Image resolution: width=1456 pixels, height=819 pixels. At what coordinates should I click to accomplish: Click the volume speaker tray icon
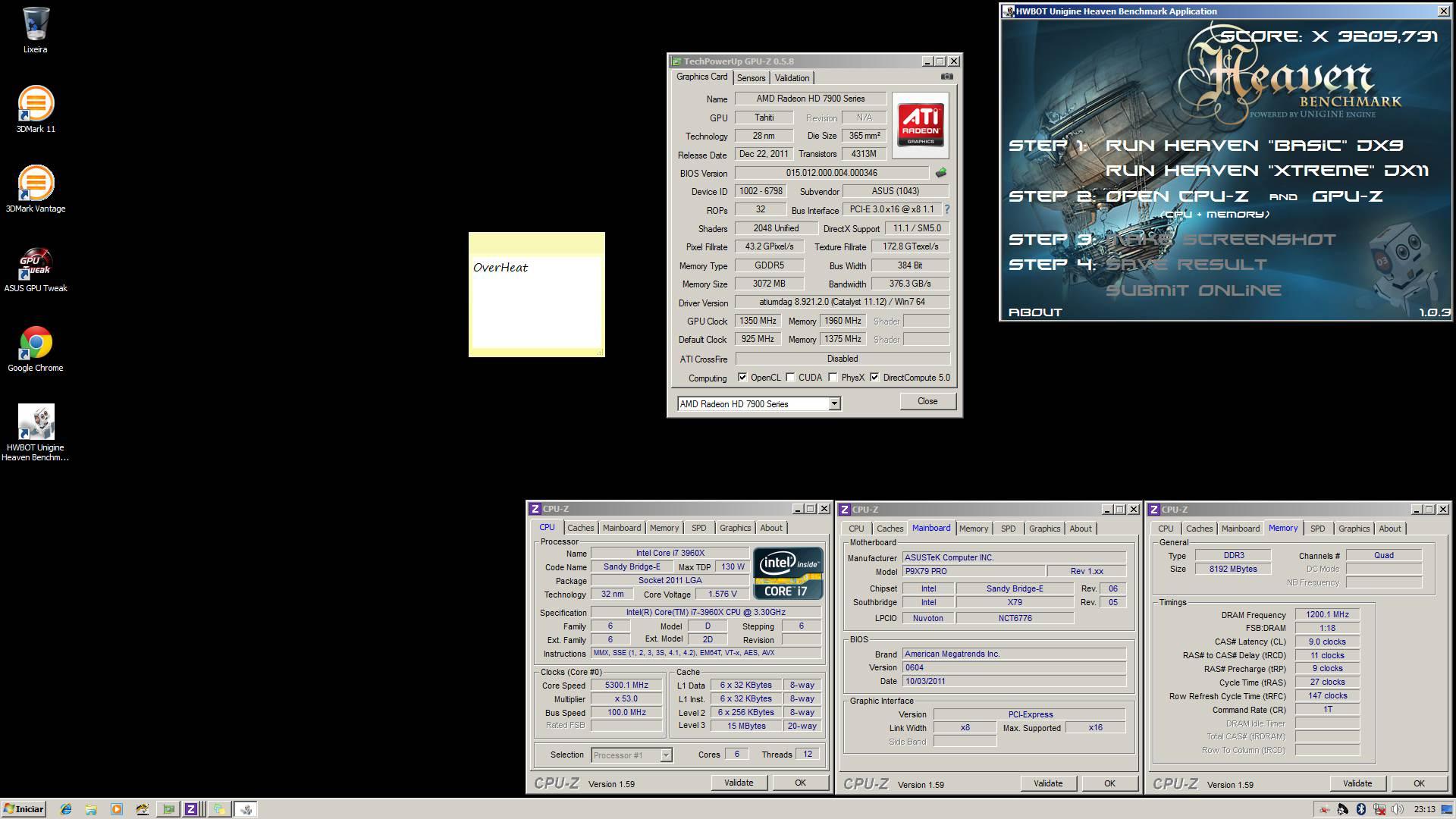click(1397, 809)
